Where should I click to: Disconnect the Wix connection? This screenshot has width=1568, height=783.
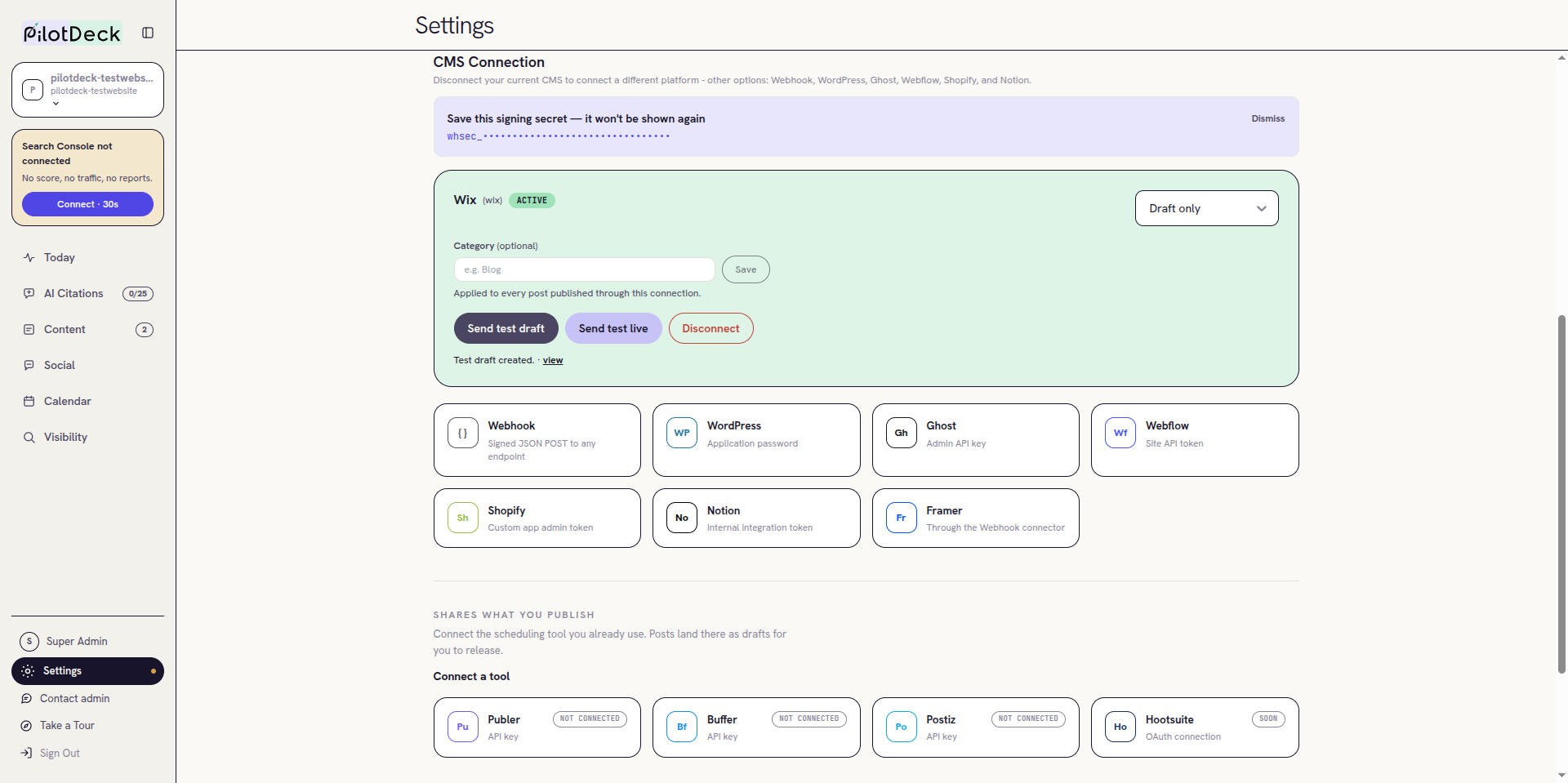[x=710, y=328]
